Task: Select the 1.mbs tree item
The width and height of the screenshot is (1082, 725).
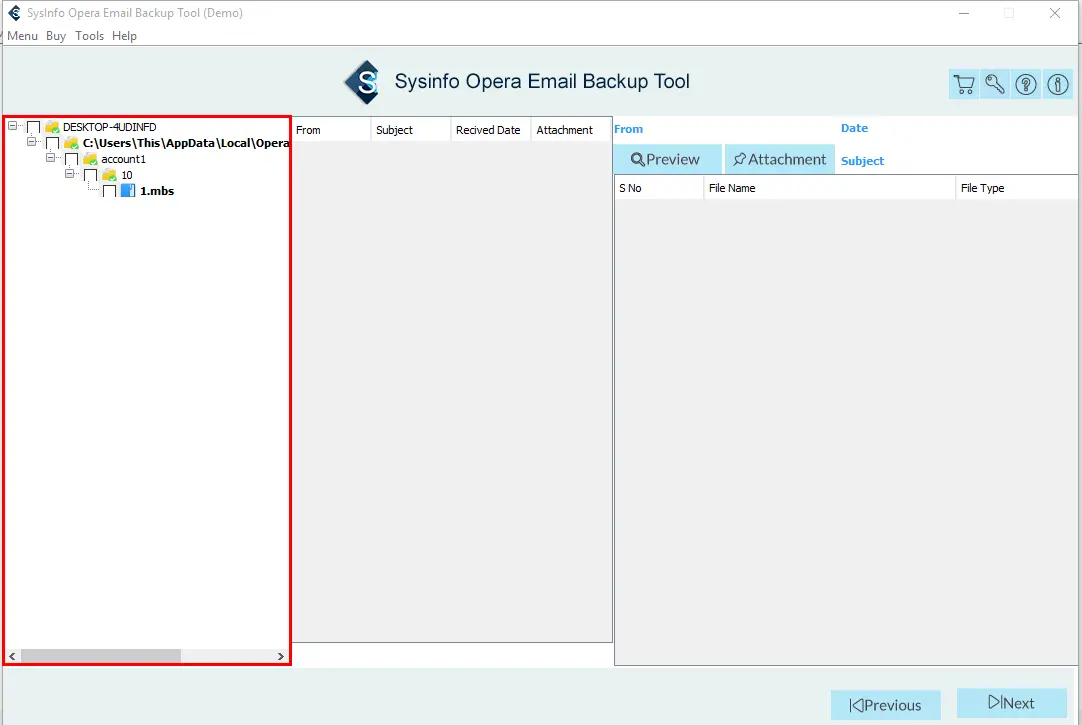Action: (x=157, y=191)
